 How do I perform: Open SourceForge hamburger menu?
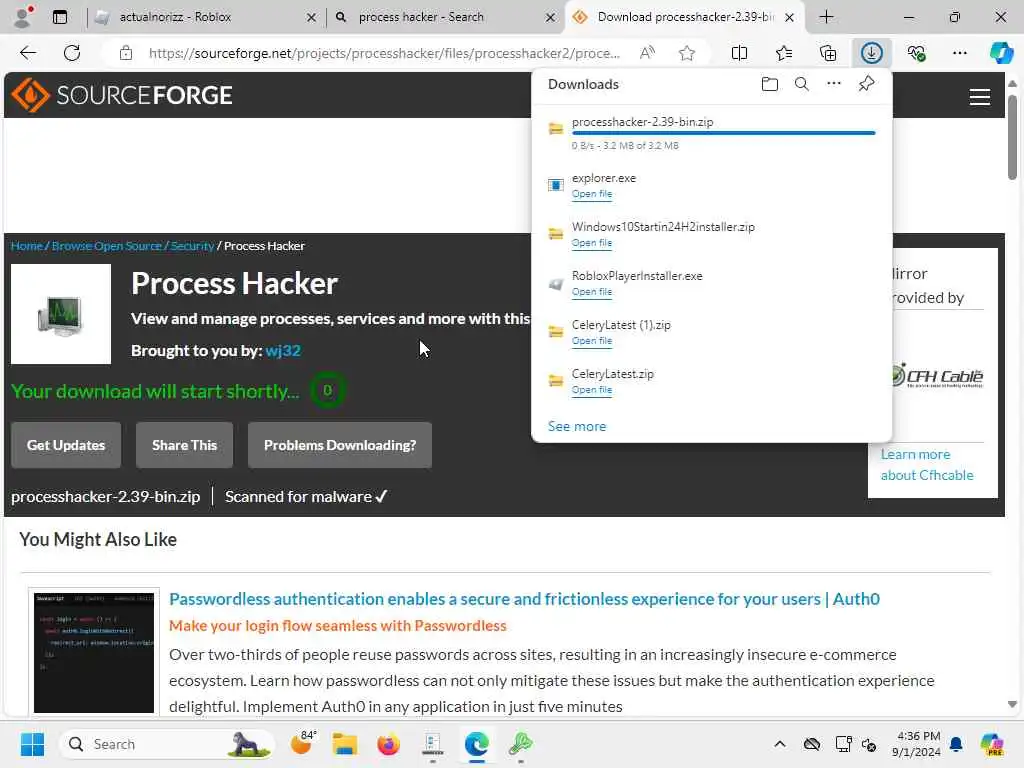coord(979,97)
